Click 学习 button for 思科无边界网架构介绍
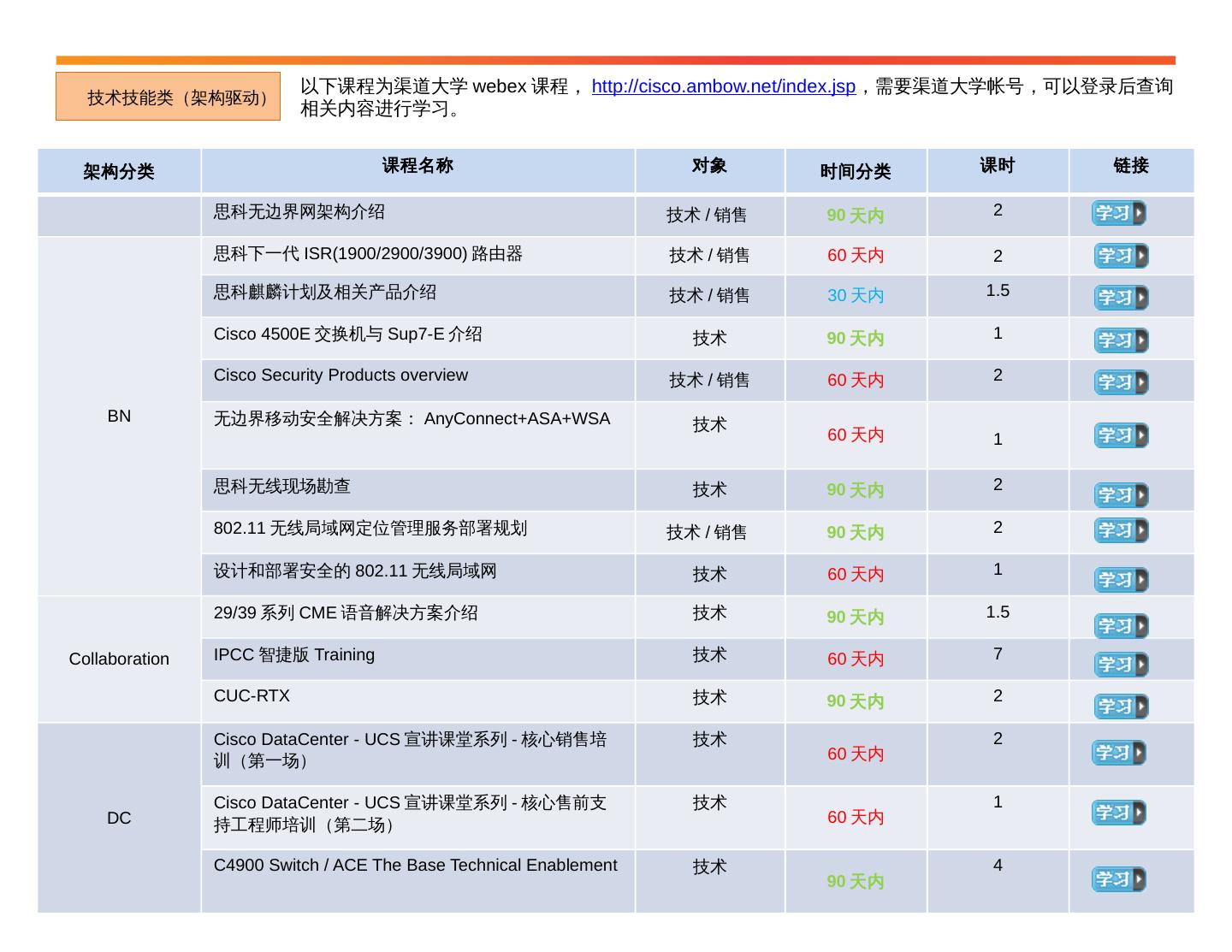This screenshot has height=952, width=1232. 1118,213
